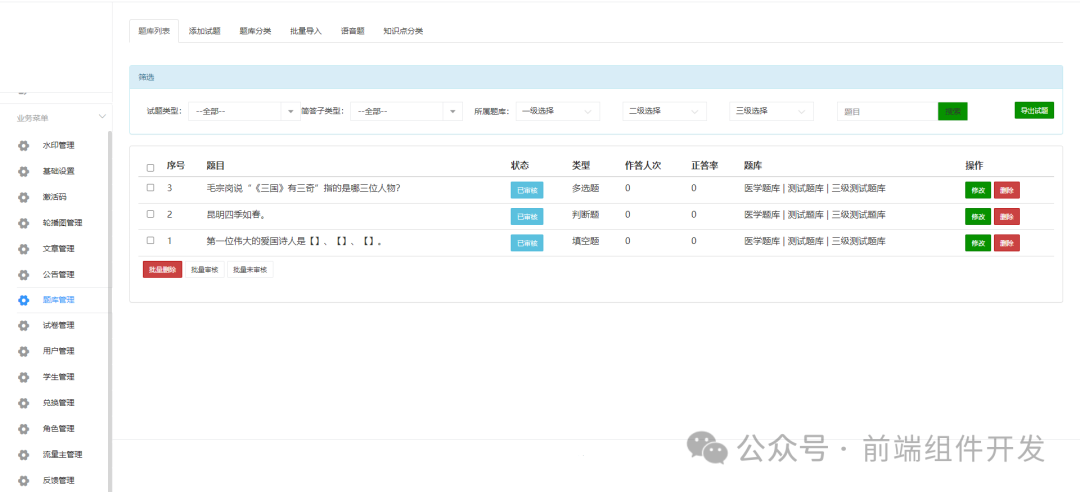Check the box for question row 1
Viewport: 1080px width, 492px height.
coord(150,240)
